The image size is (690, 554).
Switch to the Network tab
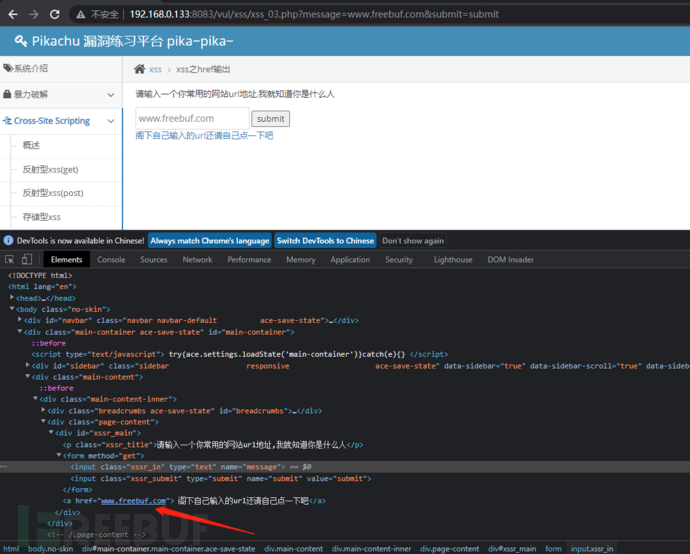pos(197,260)
